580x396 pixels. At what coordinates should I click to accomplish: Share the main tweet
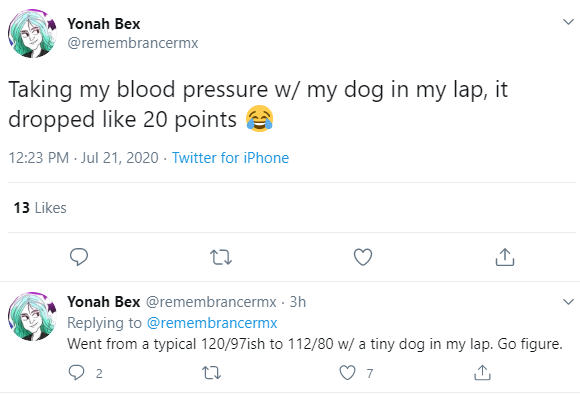click(505, 257)
